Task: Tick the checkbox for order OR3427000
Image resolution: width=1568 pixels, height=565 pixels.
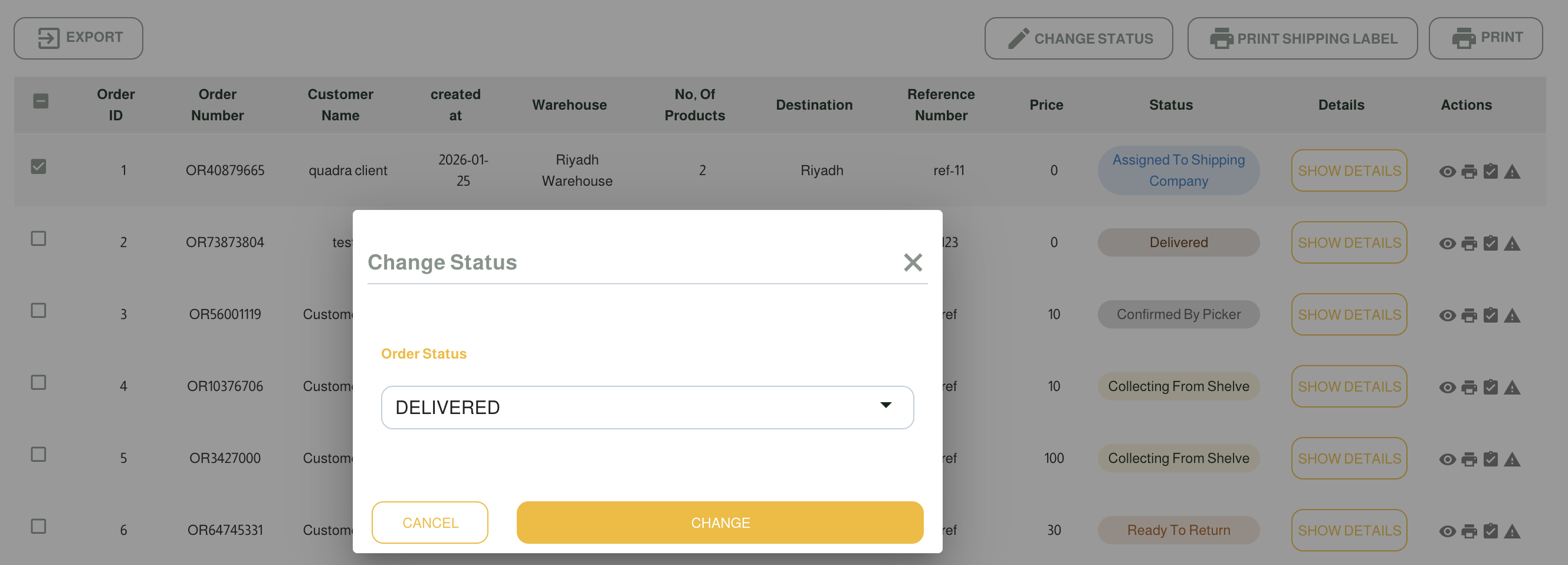Action: 38,454
